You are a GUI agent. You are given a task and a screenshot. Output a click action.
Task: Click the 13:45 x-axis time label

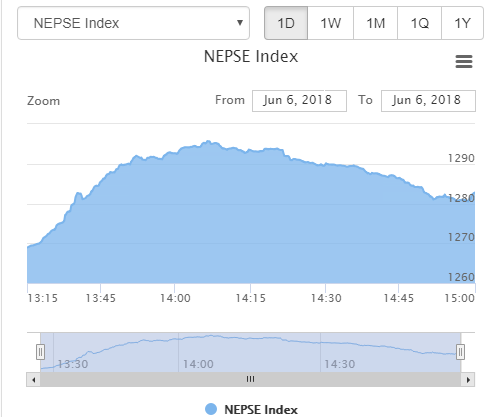click(101, 298)
